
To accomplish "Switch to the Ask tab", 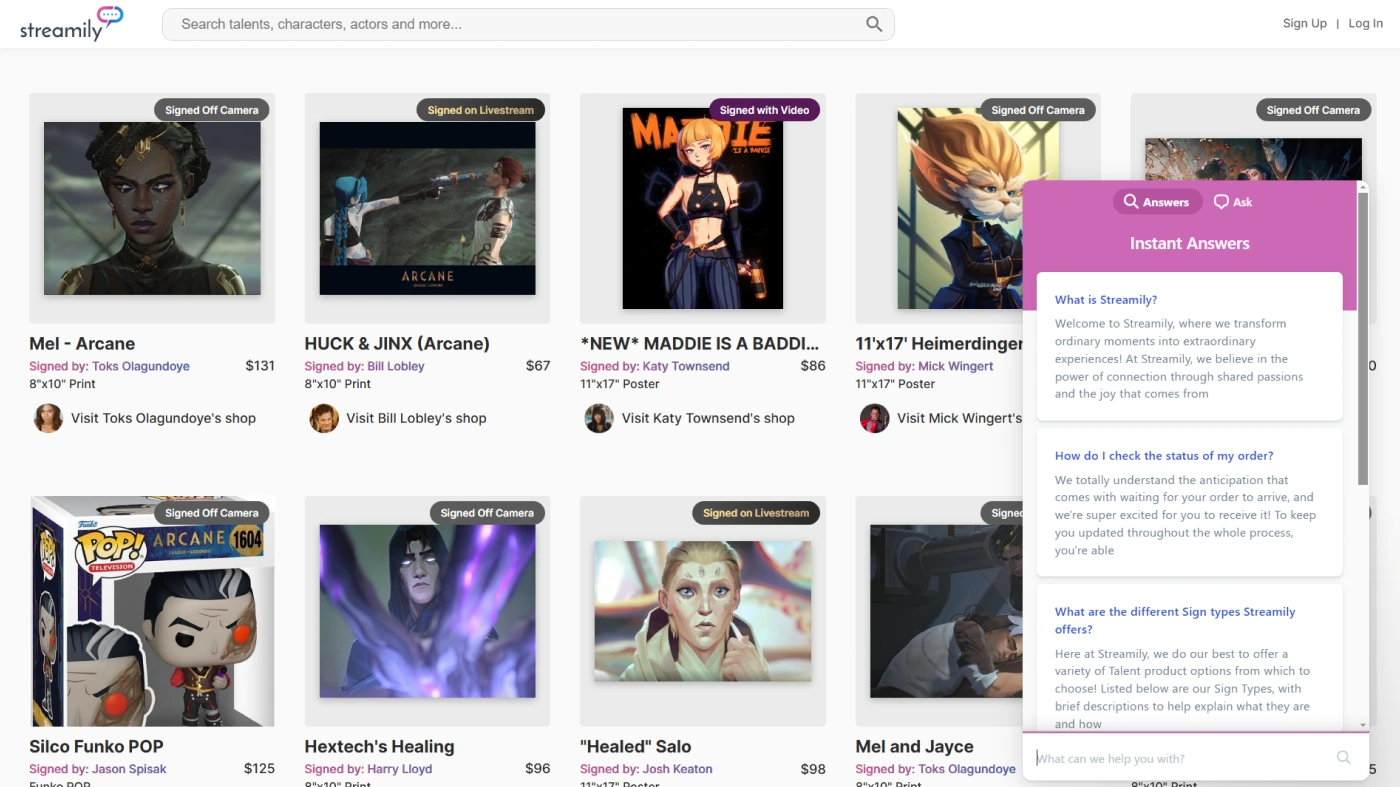I will (1233, 202).
